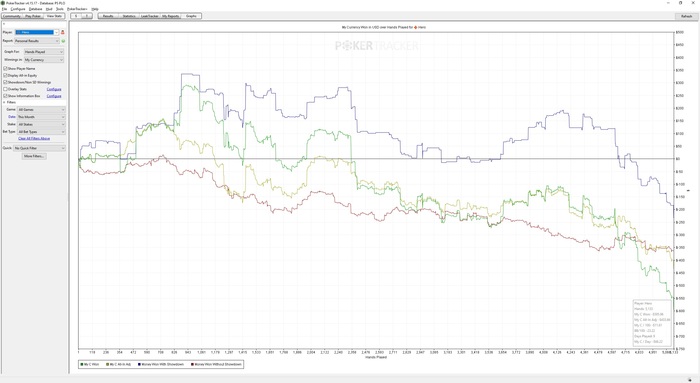Image resolution: width=700 pixels, height=383 pixels.
Task: Click the Clear All Filters Above link
Action: click(x=34, y=138)
